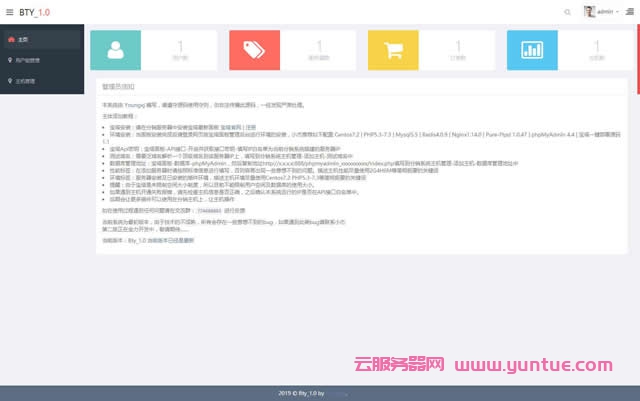Click the BTY_1.0 logo text

coord(34,11)
